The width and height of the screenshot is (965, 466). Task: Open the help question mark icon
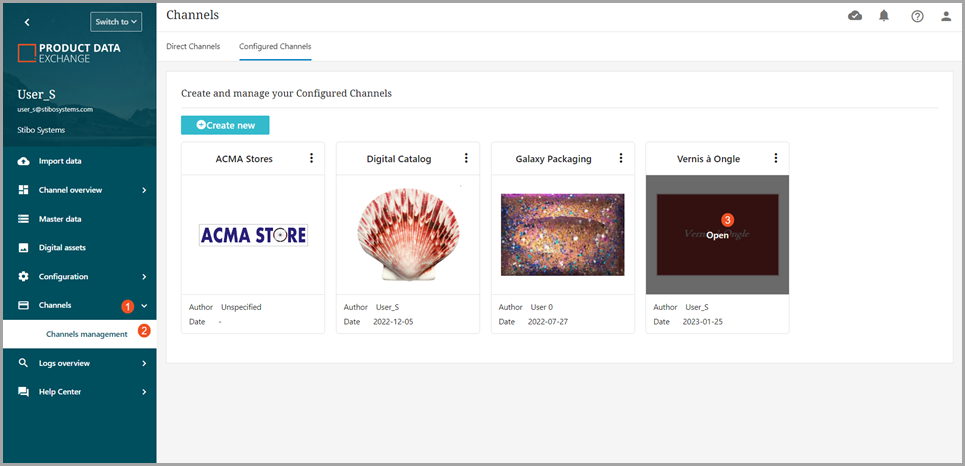click(x=917, y=16)
